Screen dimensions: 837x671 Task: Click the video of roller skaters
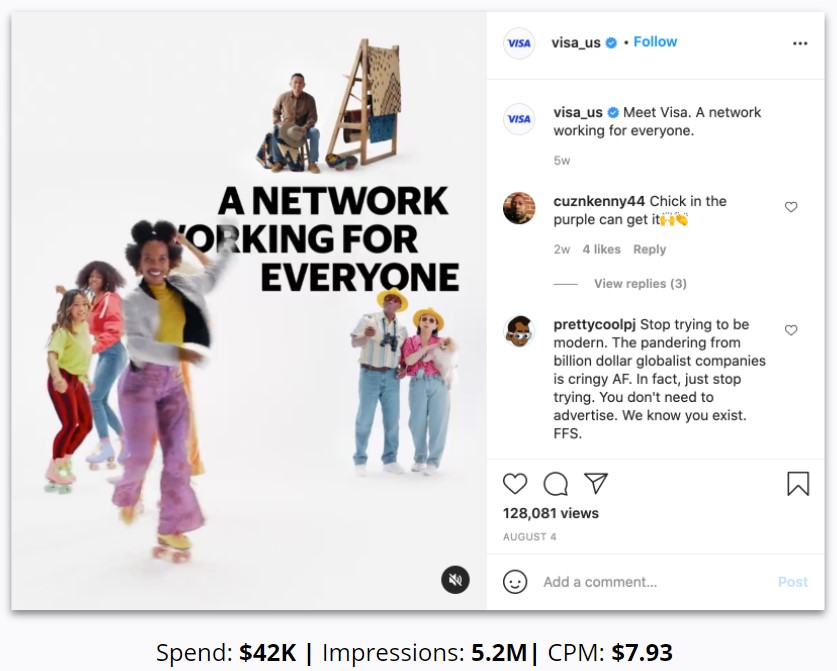249,311
